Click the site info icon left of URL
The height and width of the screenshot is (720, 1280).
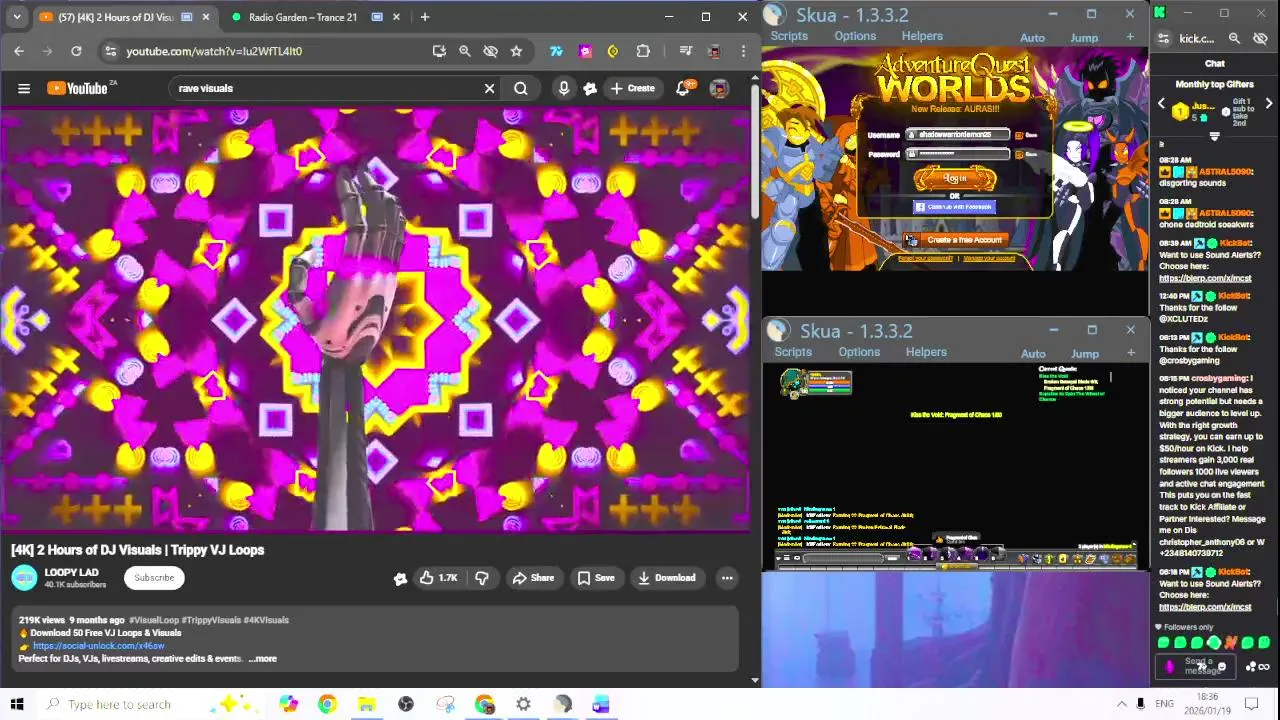click(x=110, y=51)
